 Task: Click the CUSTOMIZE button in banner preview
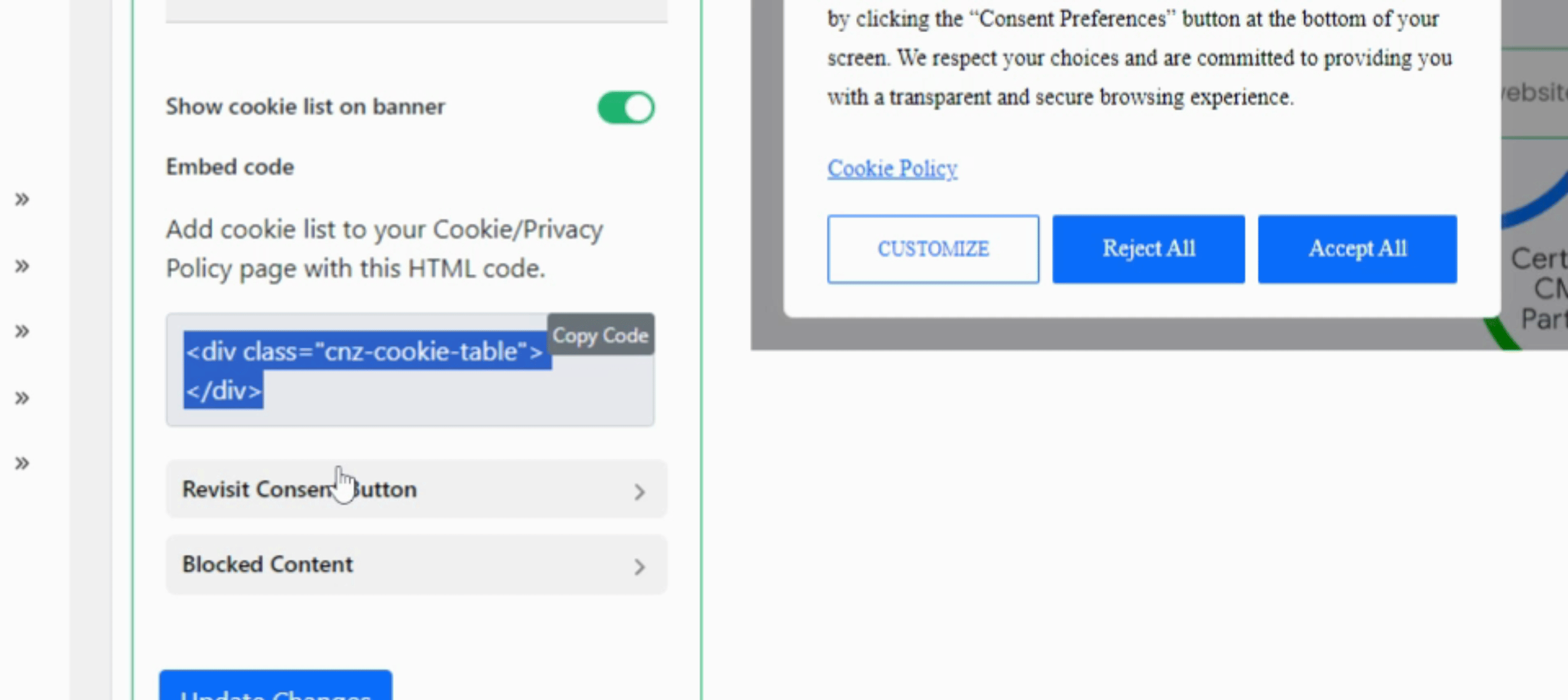pos(932,249)
